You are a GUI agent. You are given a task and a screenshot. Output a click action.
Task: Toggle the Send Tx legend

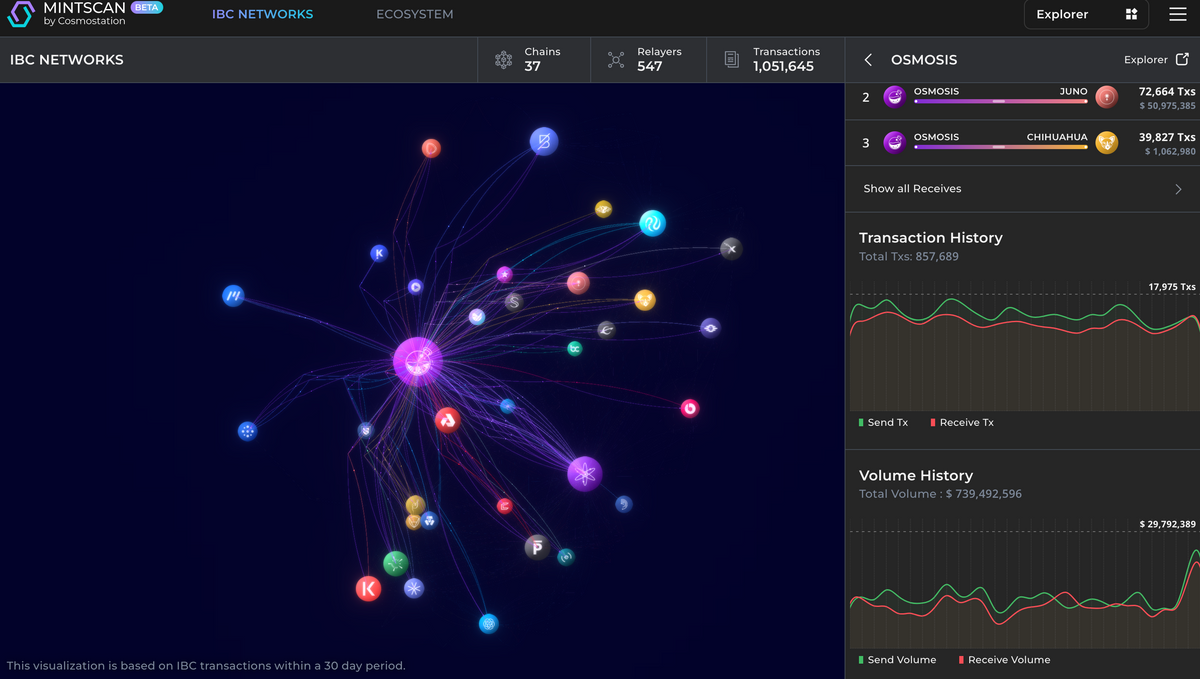883,423
